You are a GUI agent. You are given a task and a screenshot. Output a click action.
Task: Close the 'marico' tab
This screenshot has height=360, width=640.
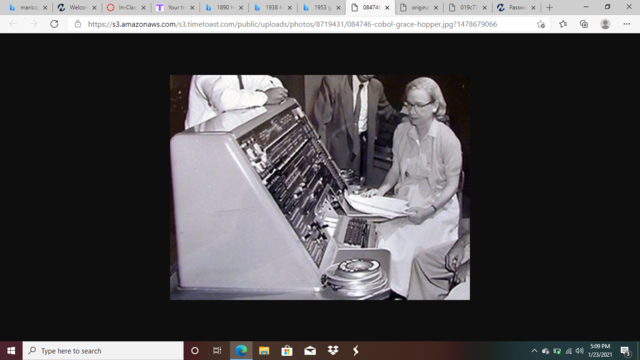pyautogui.click(x=45, y=8)
